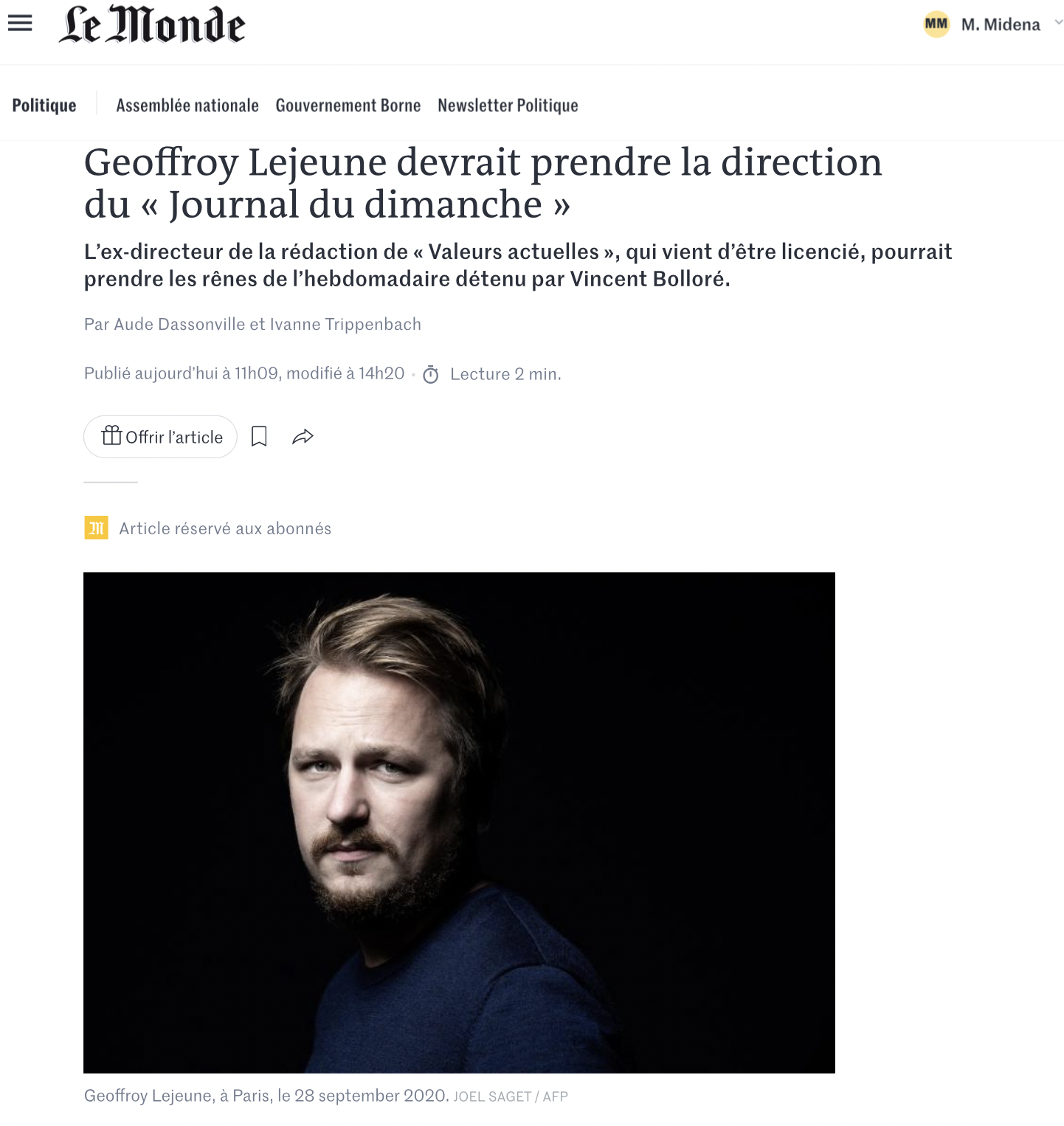Screen dimensions: 1064x1126
Task: Go to Gouvernement Borne section
Action: (348, 106)
